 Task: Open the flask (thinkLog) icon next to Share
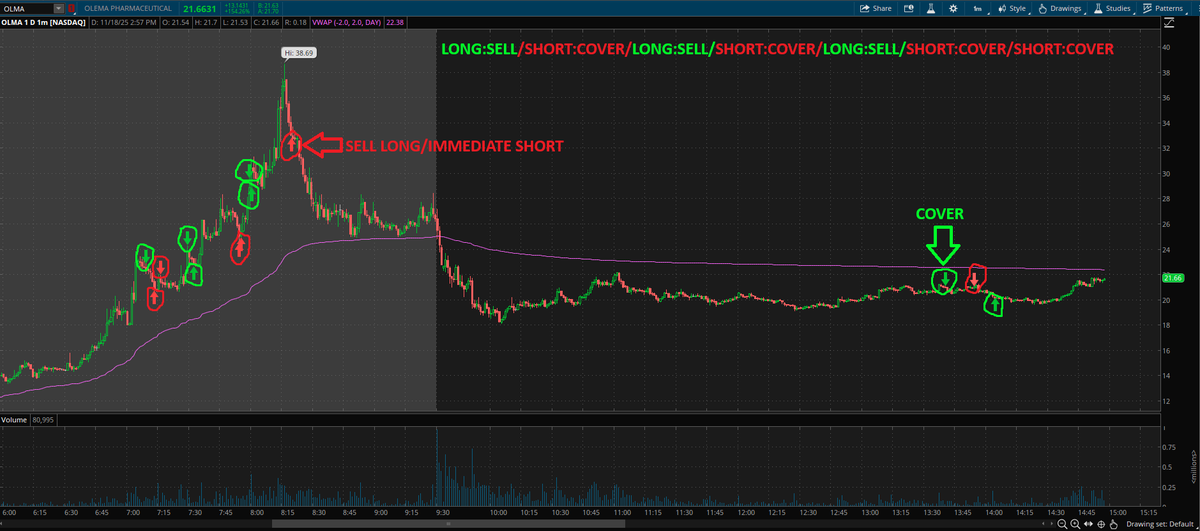click(931, 8)
